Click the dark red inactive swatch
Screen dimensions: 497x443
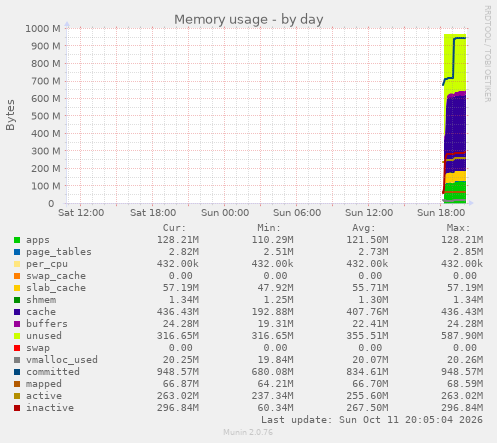tap(17, 408)
